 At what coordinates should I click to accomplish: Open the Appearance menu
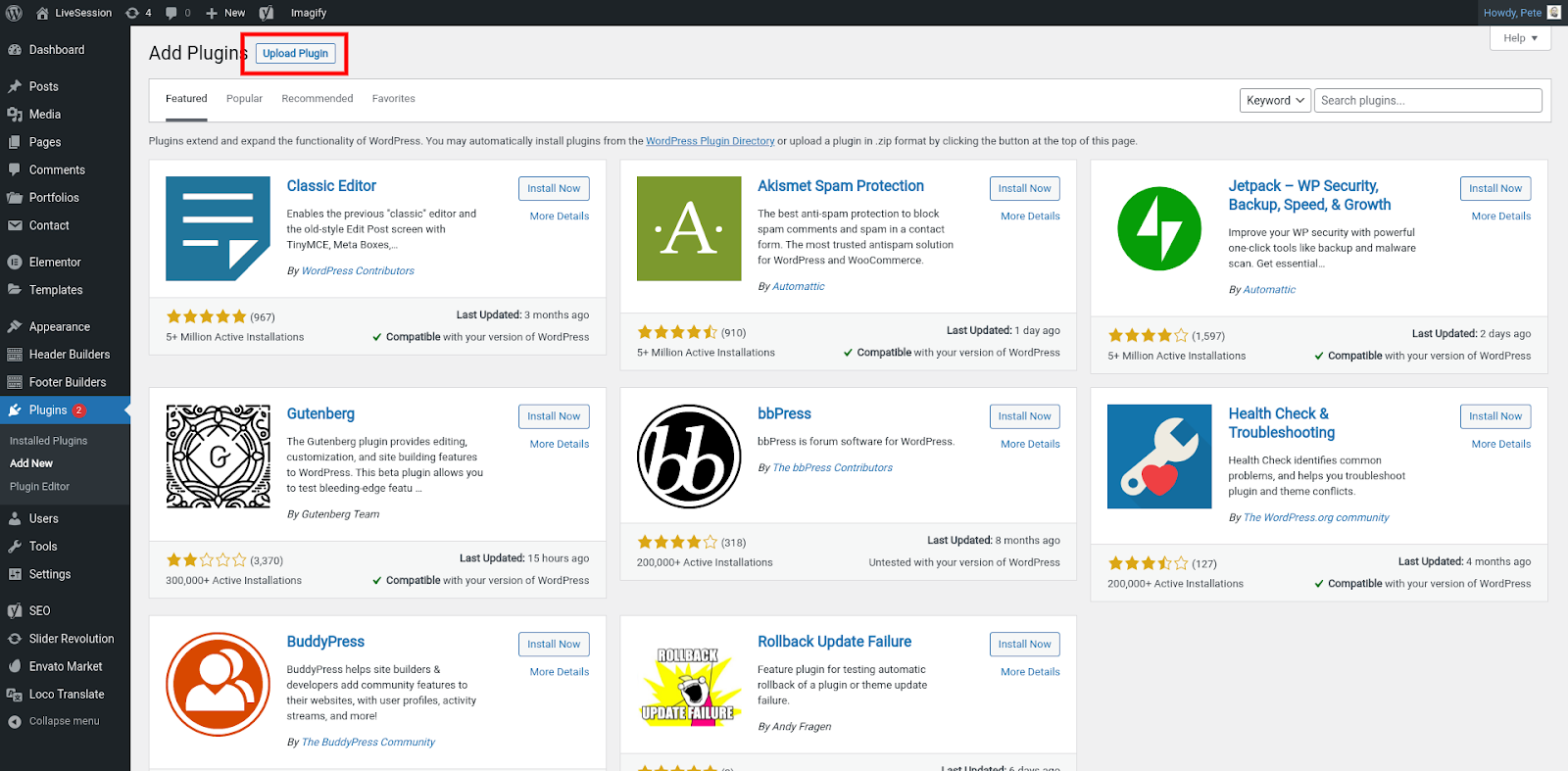click(59, 327)
